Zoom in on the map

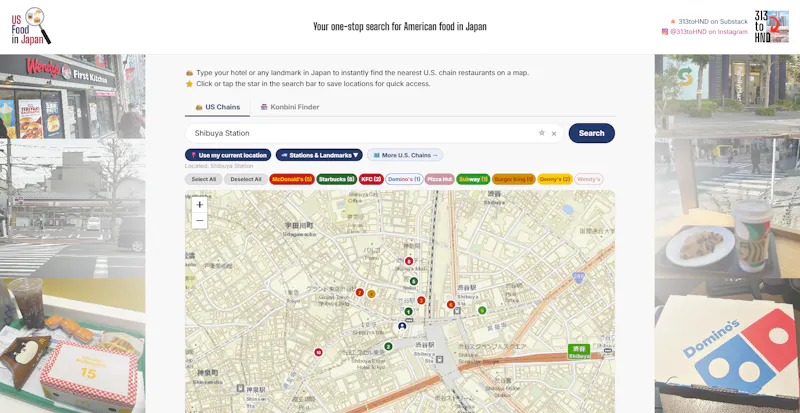(x=199, y=205)
